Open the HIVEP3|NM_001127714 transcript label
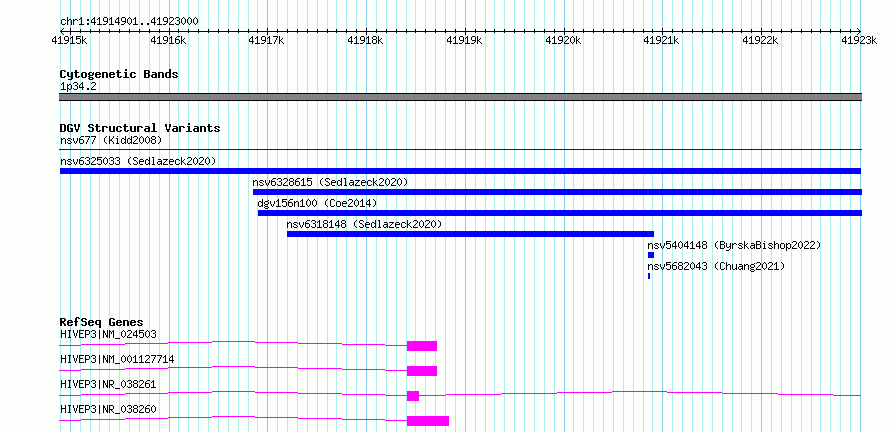Viewport: 890px width, 432px height. coord(117,359)
